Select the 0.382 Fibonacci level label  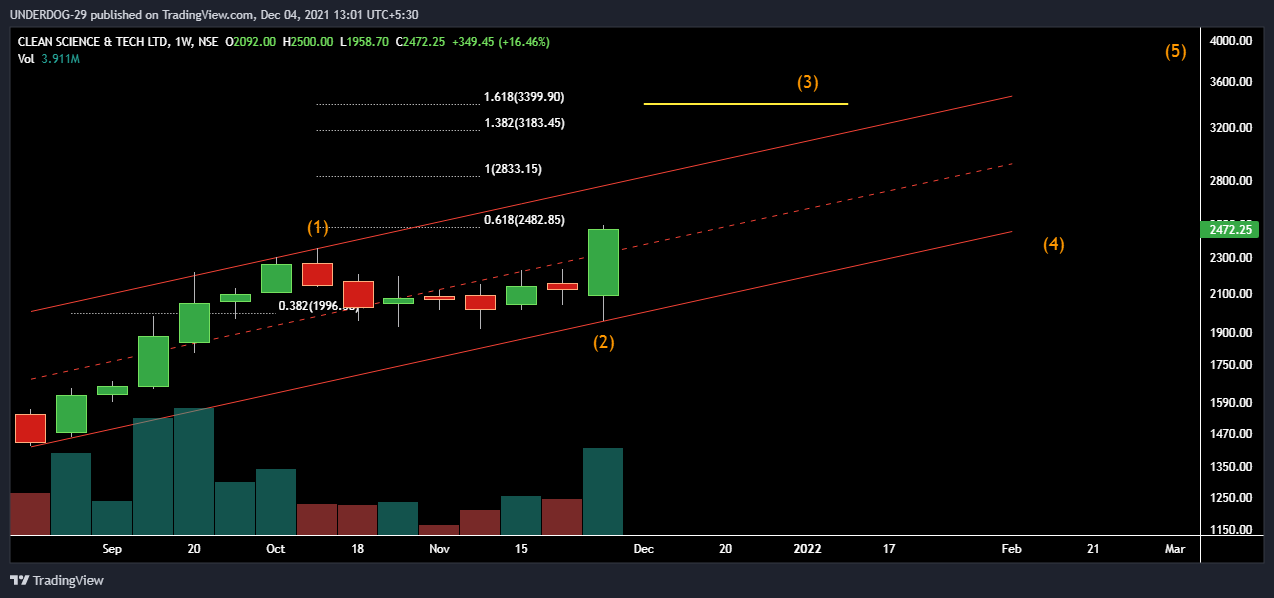click(x=318, y=306)
